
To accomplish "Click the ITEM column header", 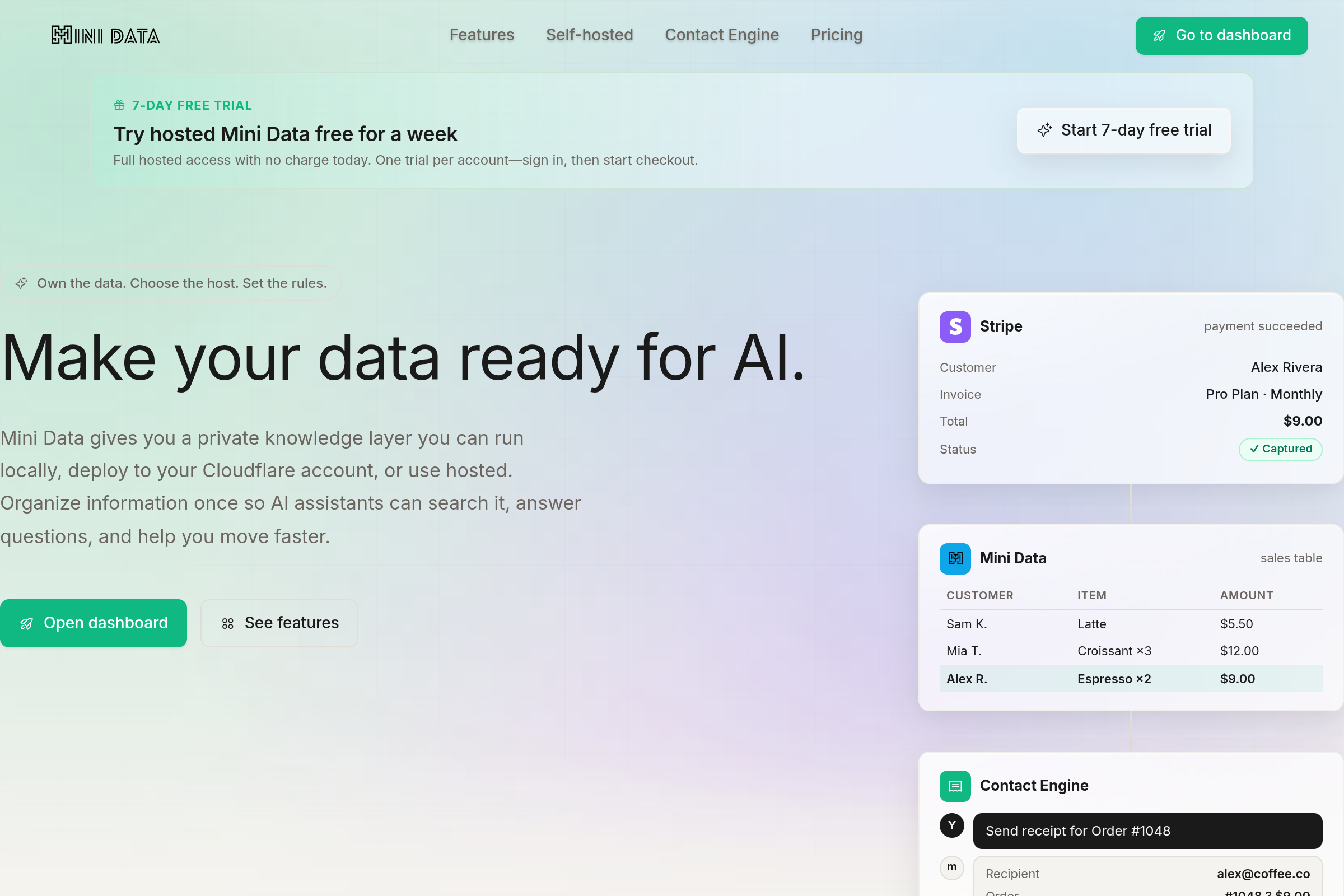I will pyautogui.click(x=1091, y=595).
